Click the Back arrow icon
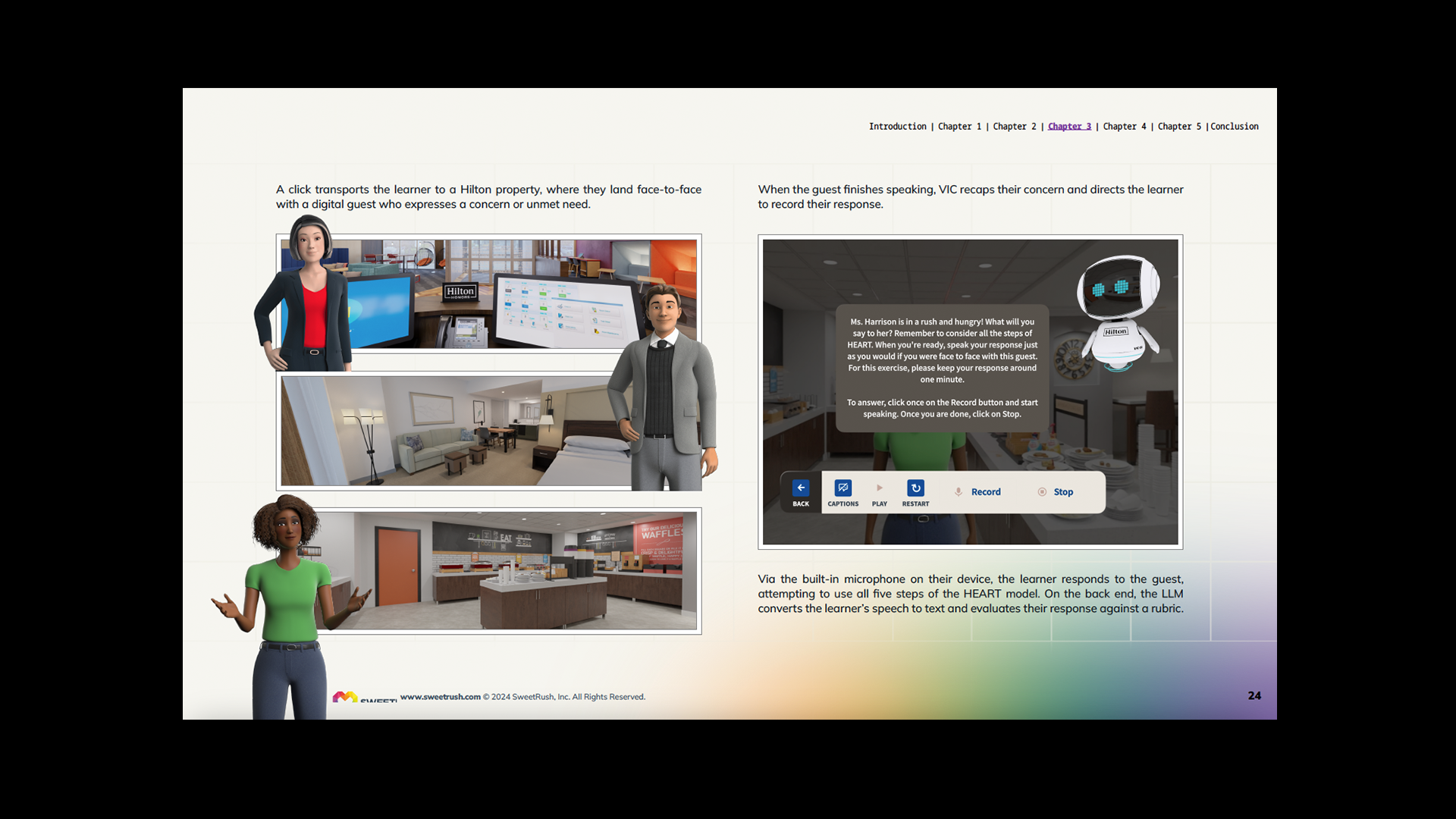Image resolution: width=1456 pixels, height=819 pixels. pos(801,488)
